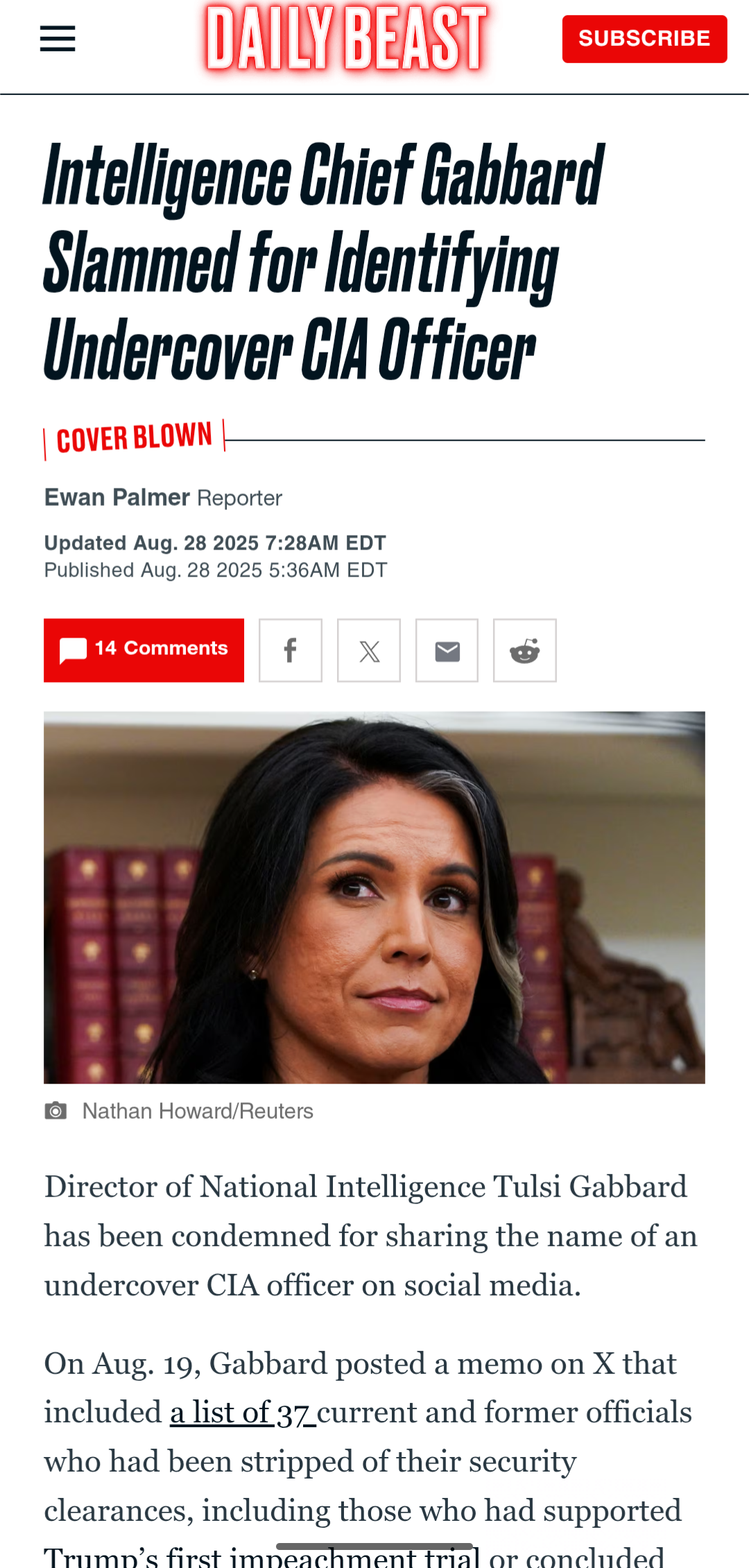Click the Cover Blown section tag

[x=135, y=438]
